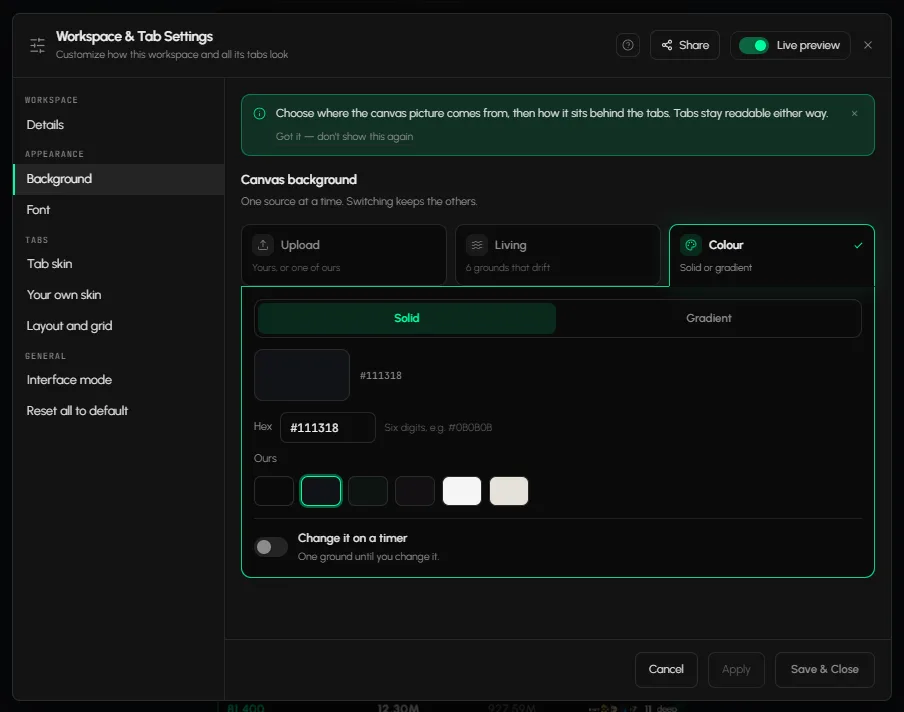Click Reset all to default
The height and width of the screenshot is (712, 904).
[118, 411]
